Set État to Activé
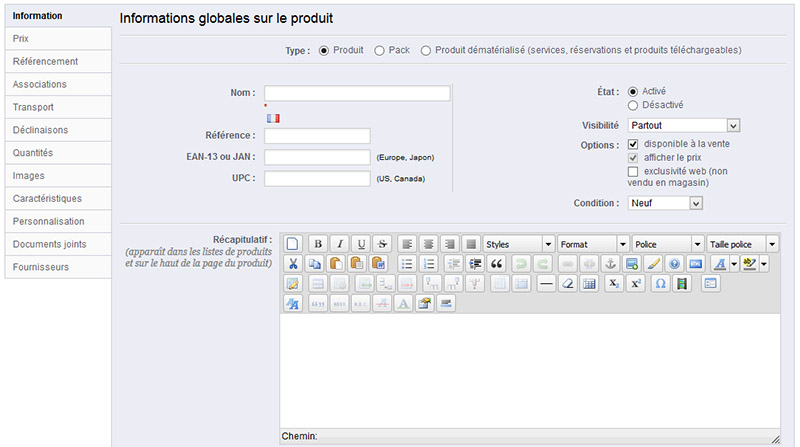Viewport: 800px width, 447px height. 633,91
